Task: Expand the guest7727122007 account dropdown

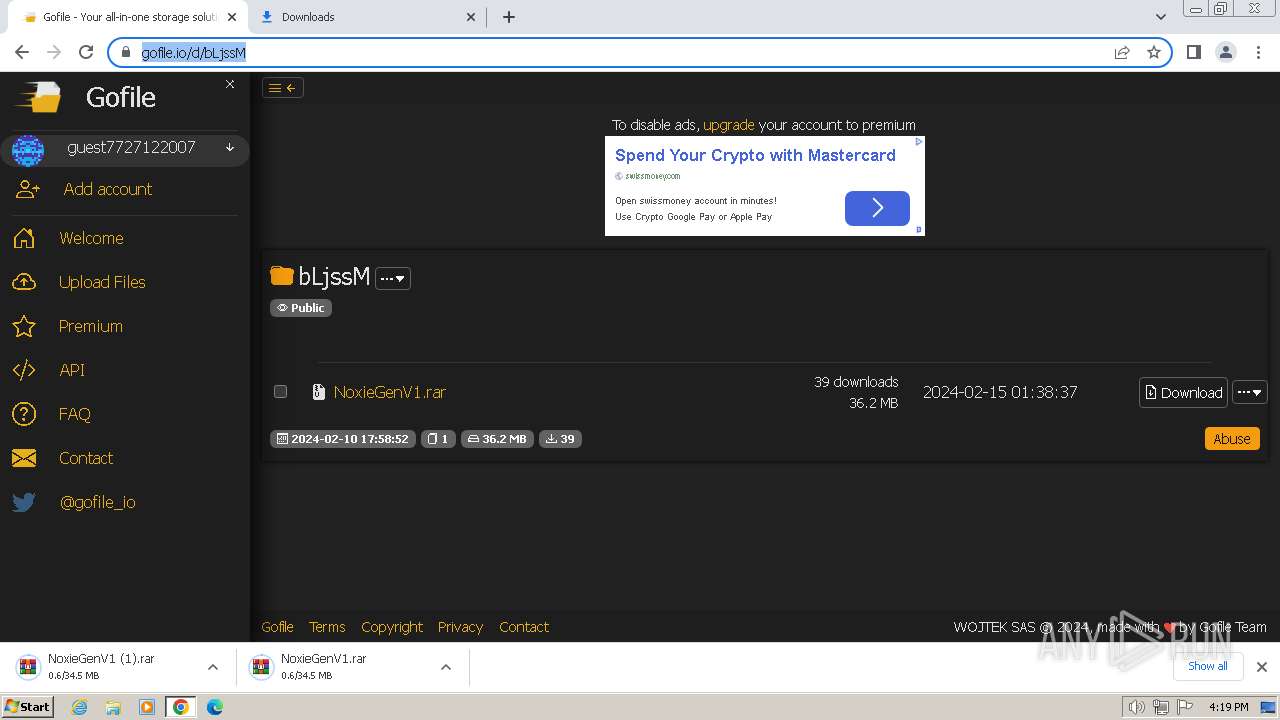Action: [230, 148]
